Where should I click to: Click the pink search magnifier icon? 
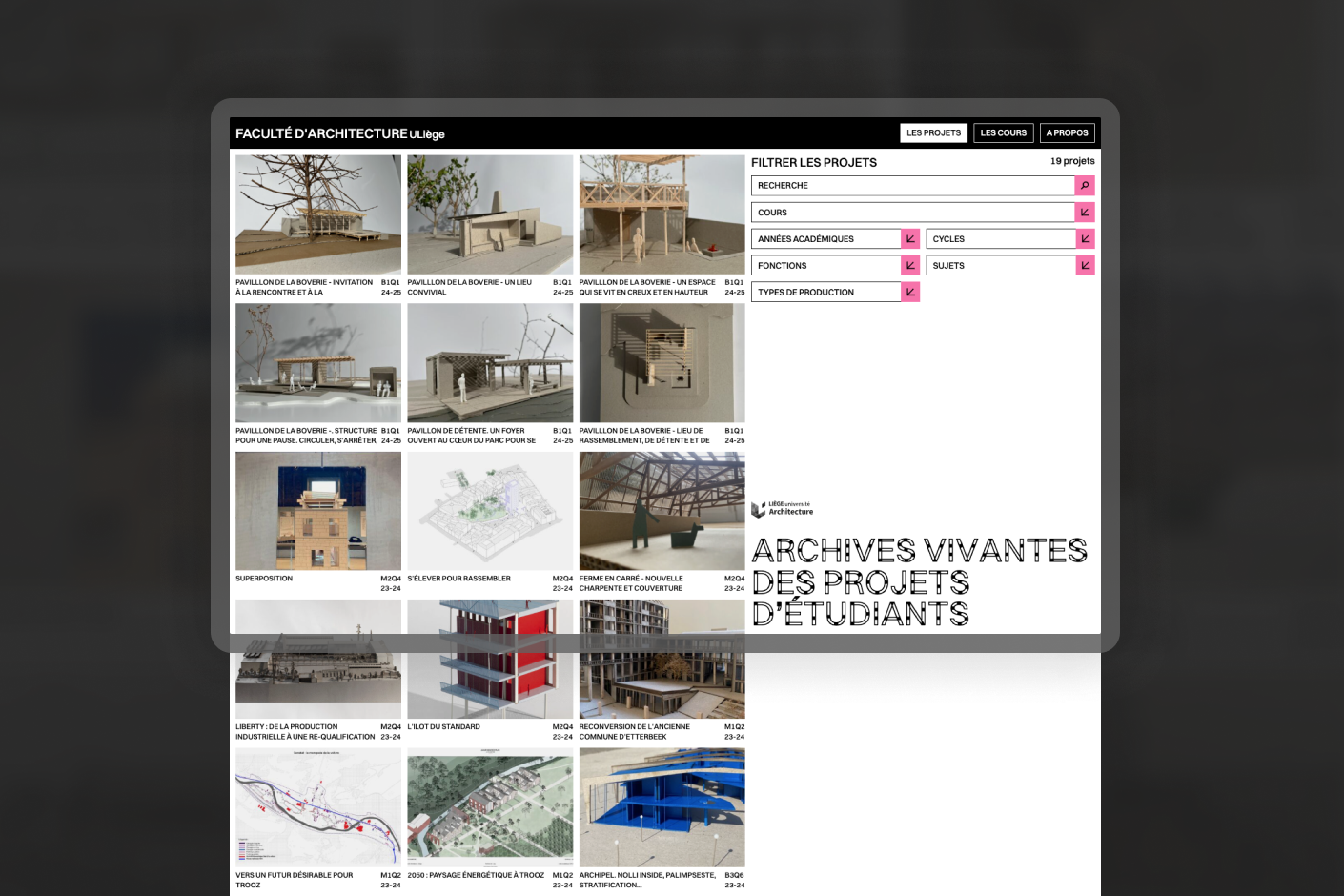coord(1084,186)
